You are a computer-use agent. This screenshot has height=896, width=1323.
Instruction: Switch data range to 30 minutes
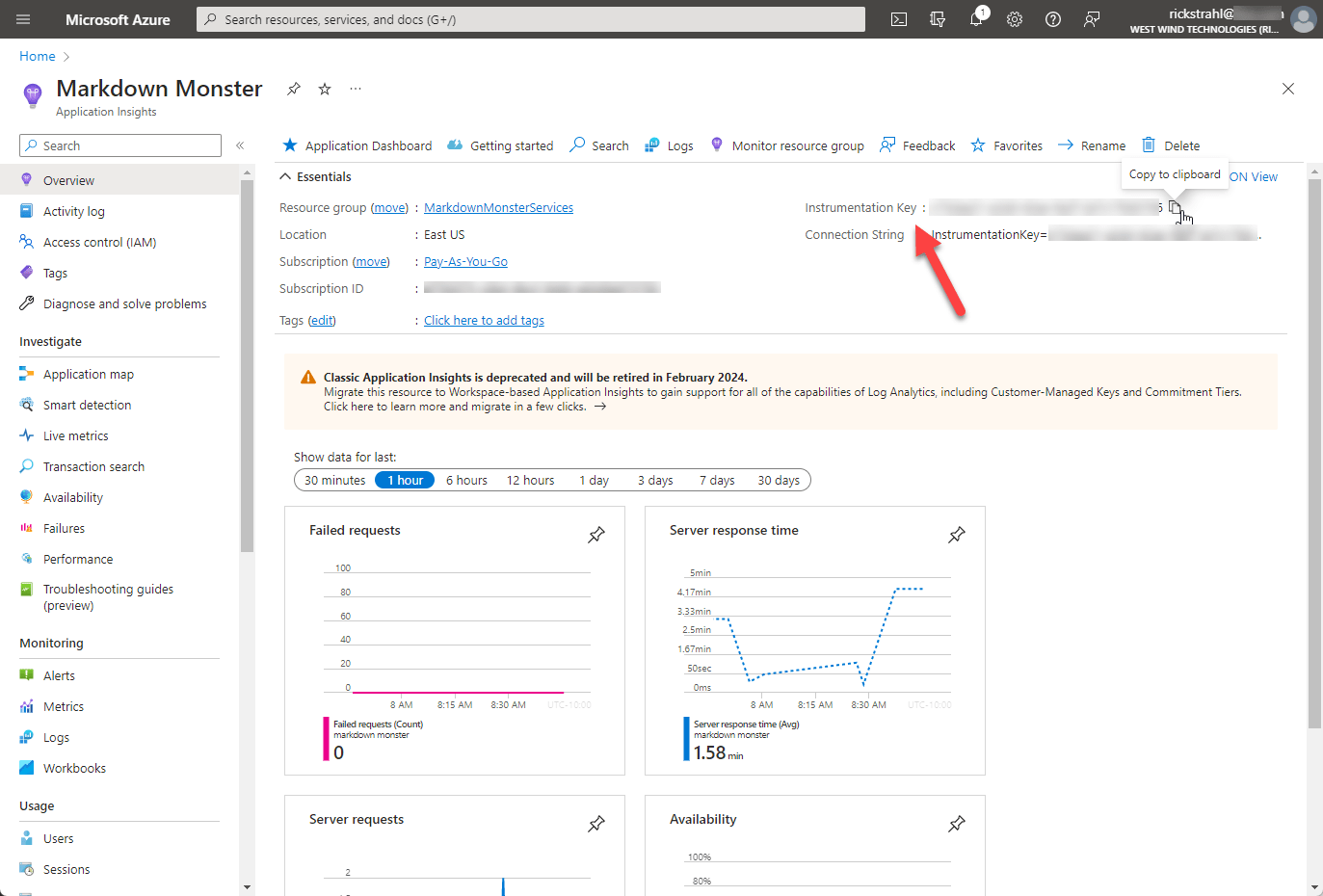[x=333, y=480]
